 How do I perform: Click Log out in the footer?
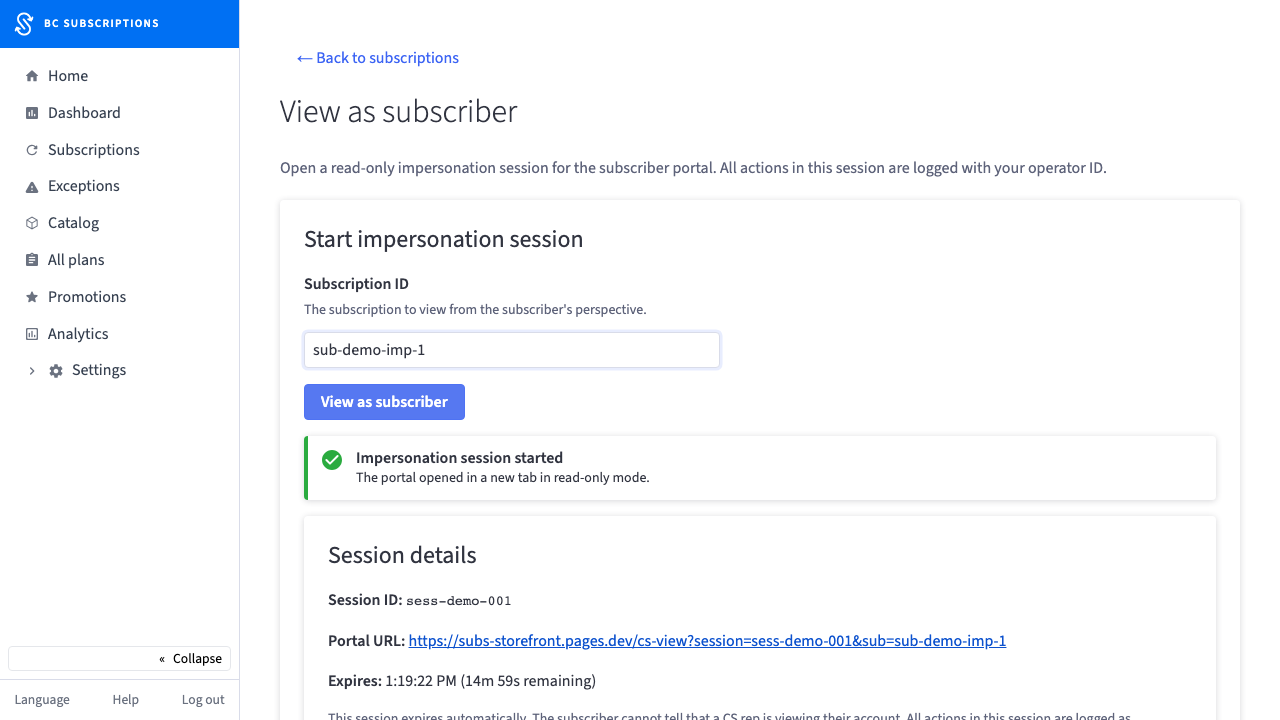[x=203, y=700]
